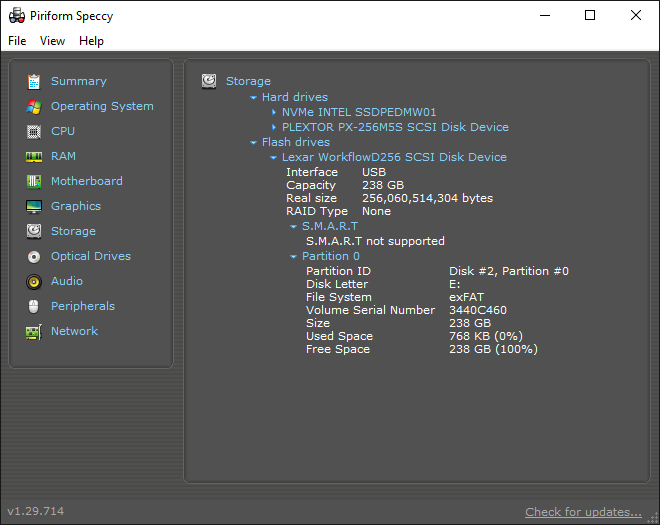Open the View menu
The height and width of the screenshot is (525, 660).
click(x=52, y=41)
